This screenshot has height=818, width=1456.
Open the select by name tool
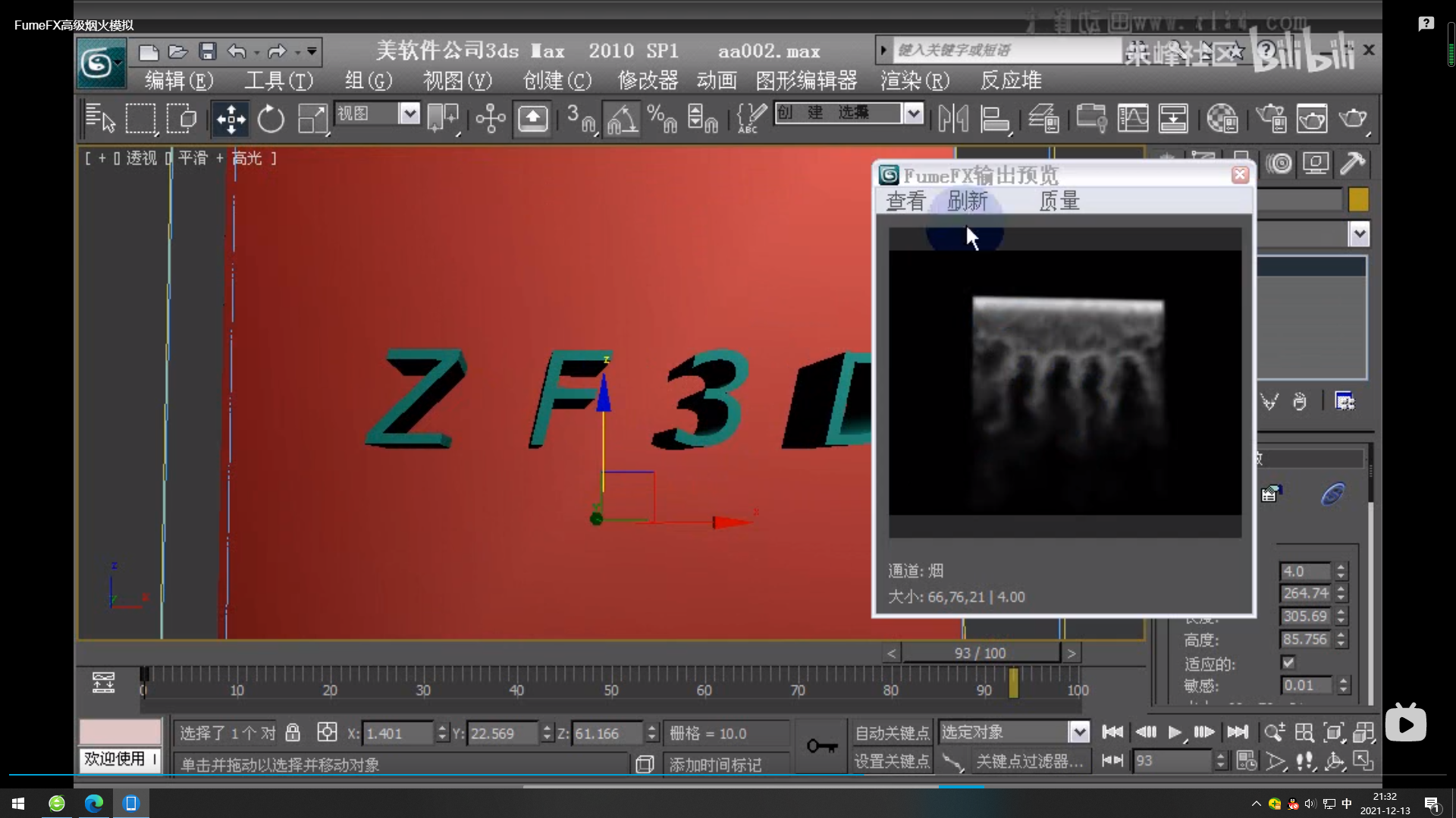99,119
